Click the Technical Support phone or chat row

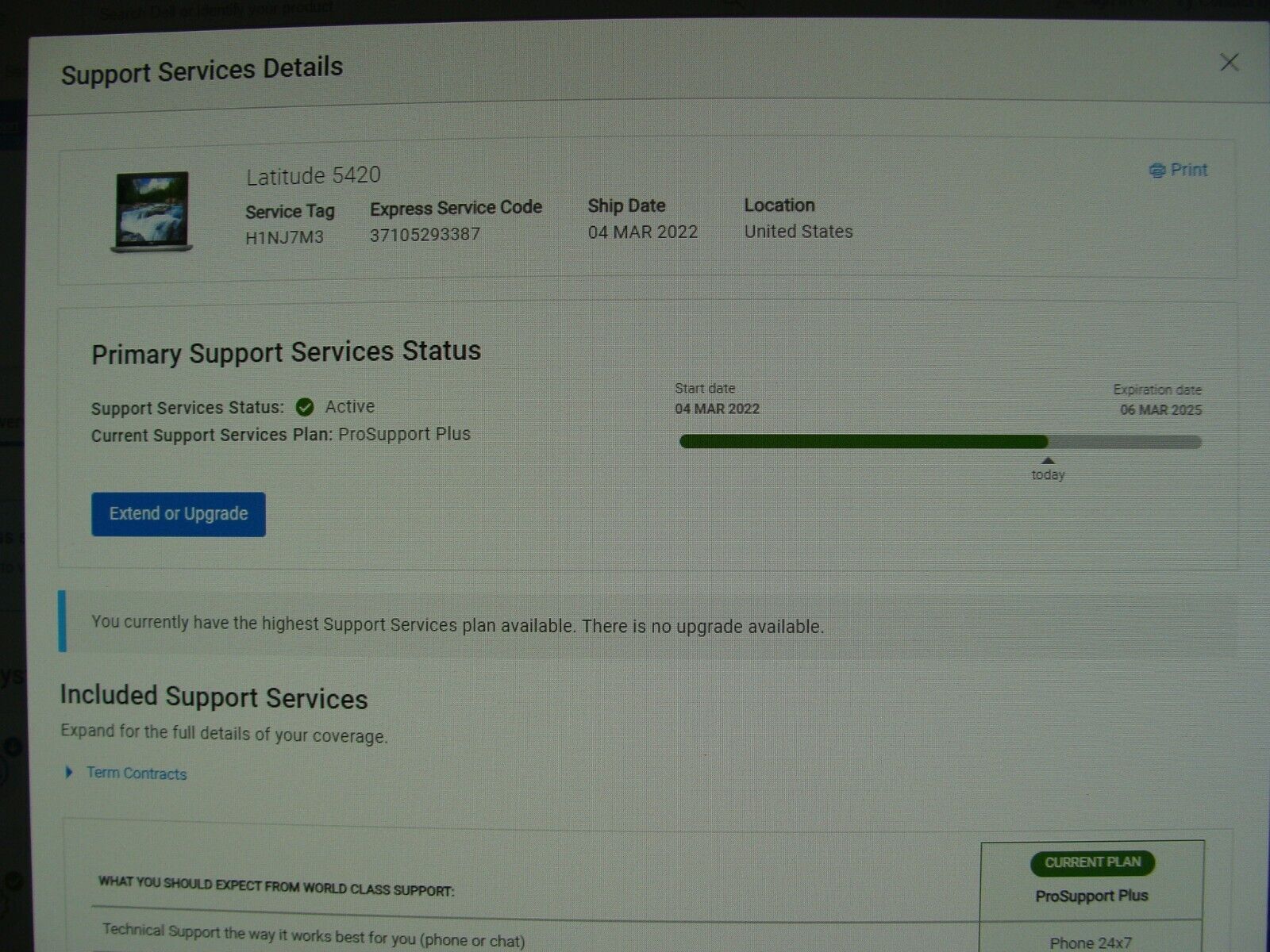click(314, 935)
